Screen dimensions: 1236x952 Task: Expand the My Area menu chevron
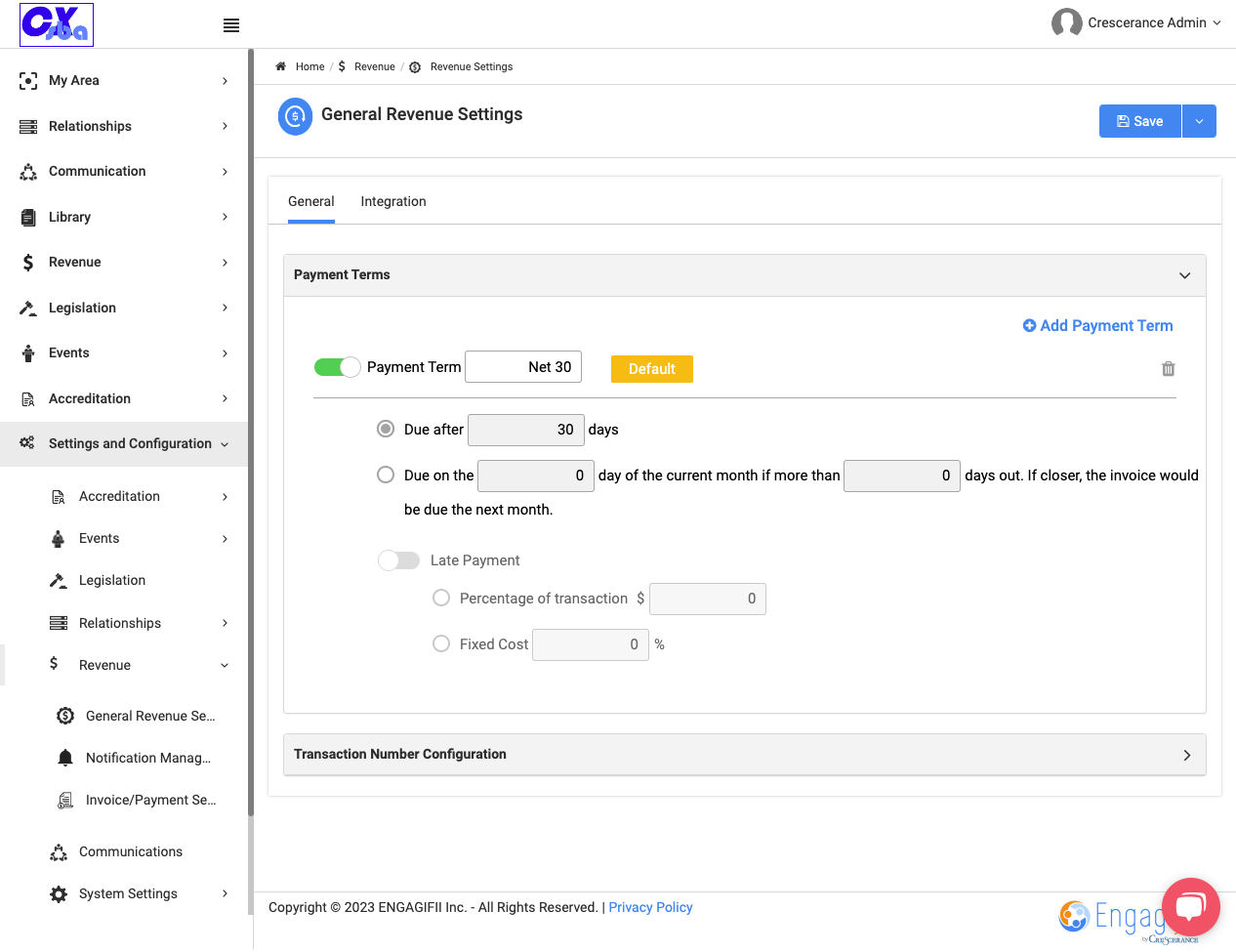pyautogui.click(x=226, y=81)
